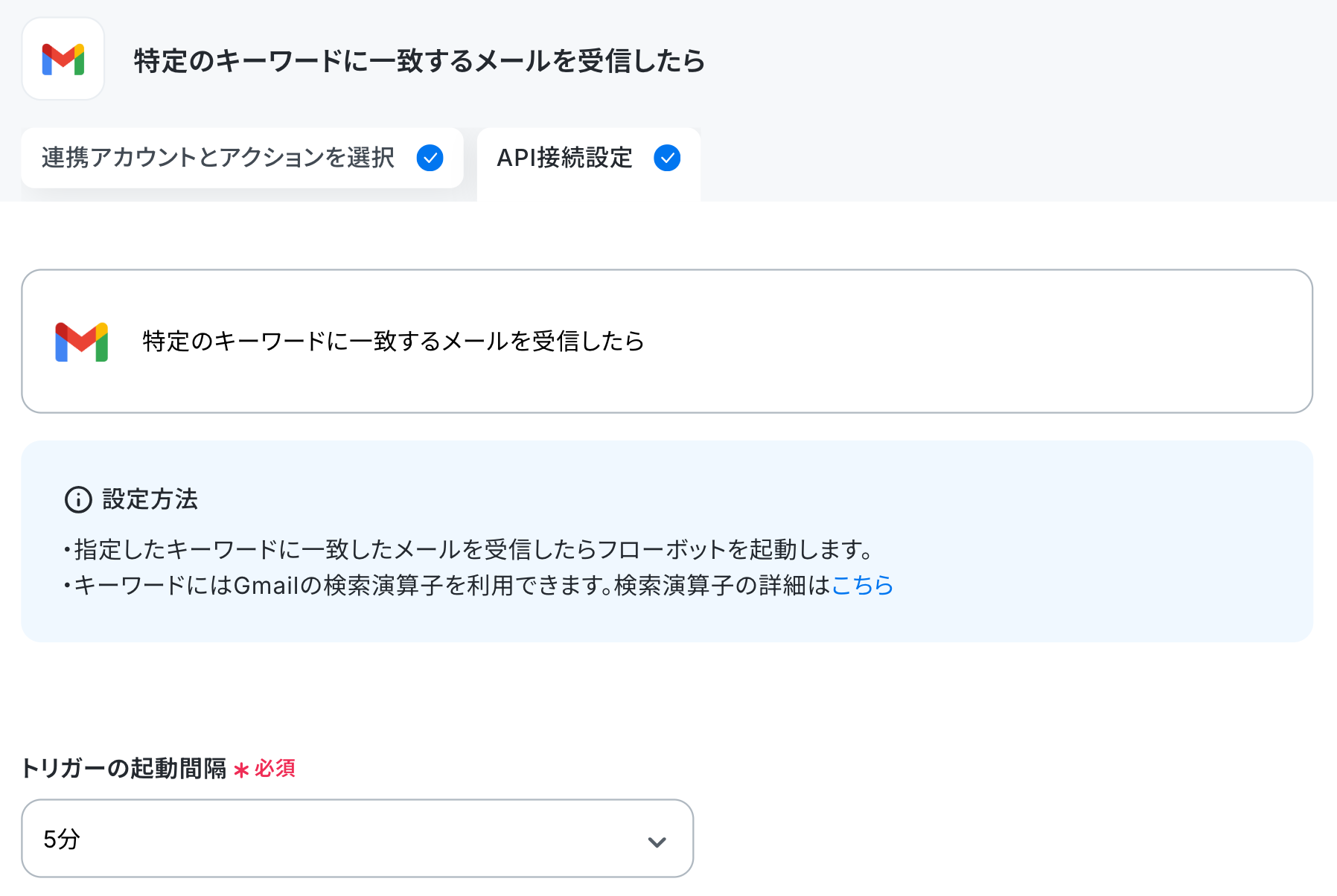Screen dimensions: 1337x896
Task: Click the instruction line about フローボットを起動します
Action: coord(469,550)
